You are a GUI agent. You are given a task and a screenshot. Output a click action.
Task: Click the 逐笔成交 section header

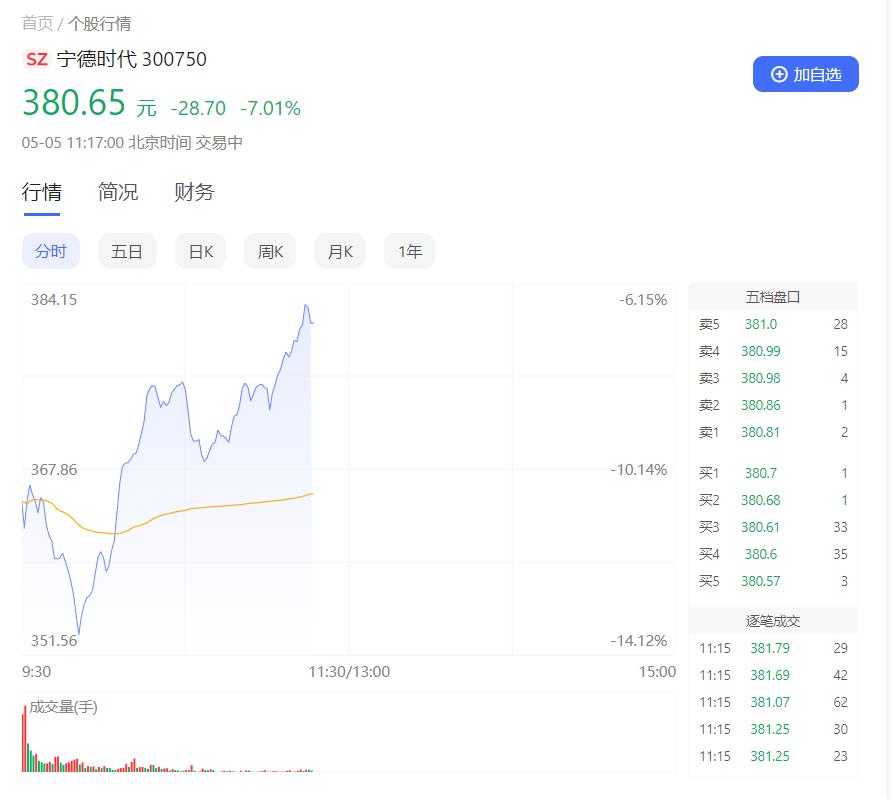tap(773, 621)
